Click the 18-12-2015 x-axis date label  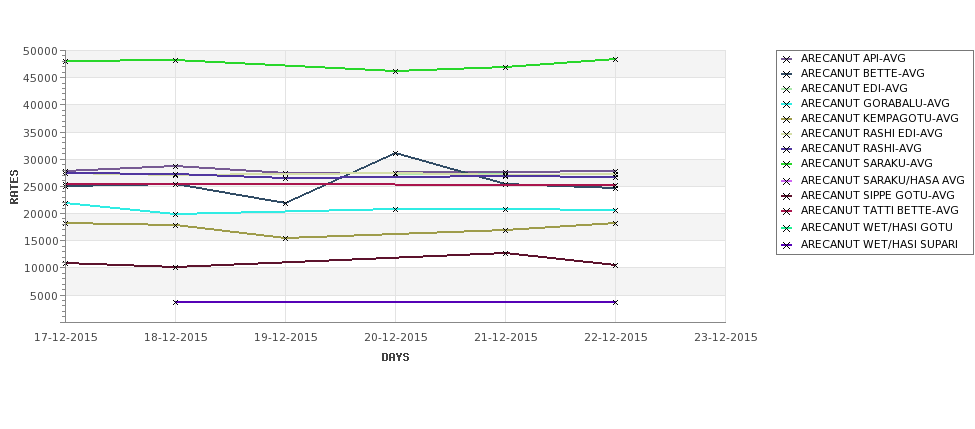(175, 338)
